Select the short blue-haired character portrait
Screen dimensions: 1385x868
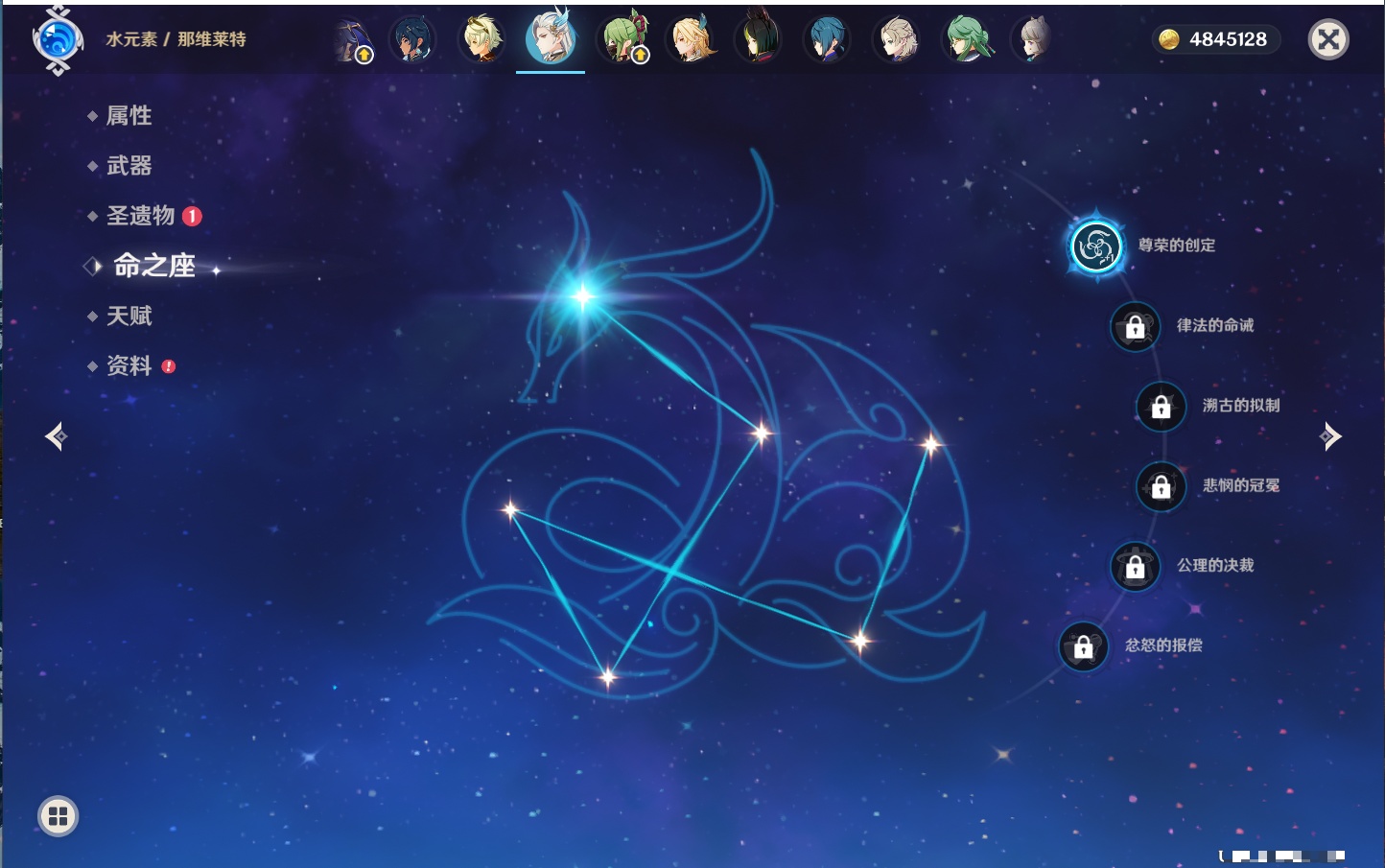coord(827,39)
